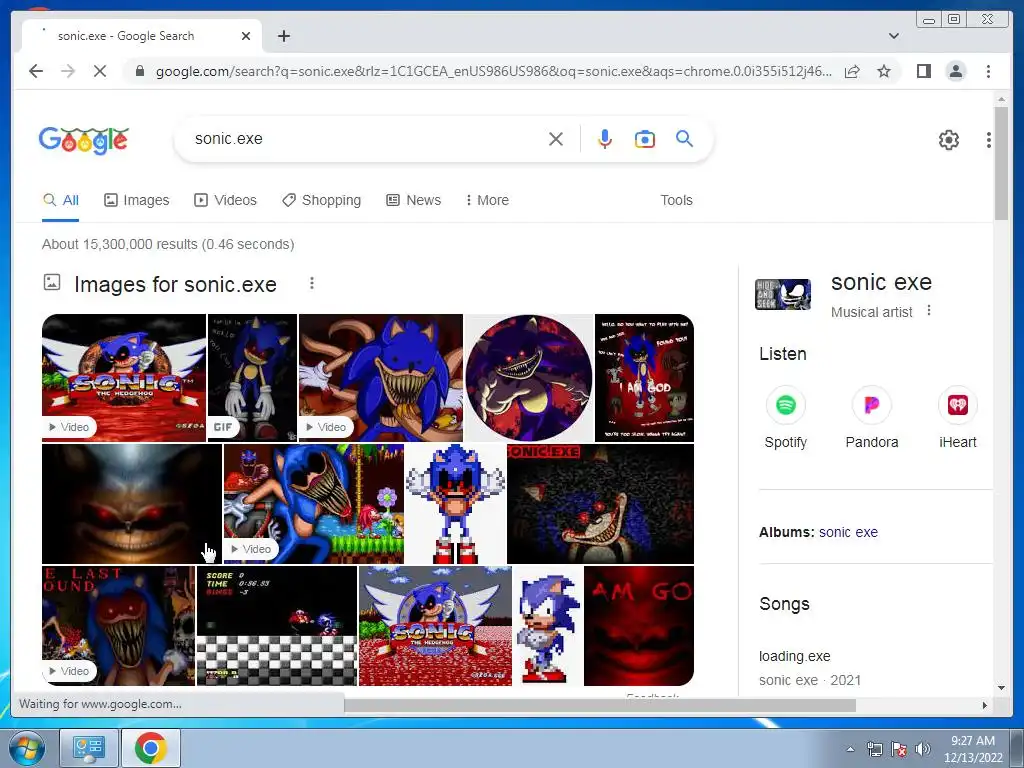1024x768 pixels.
Task: Open the Windows Start menu
Action: [27, 748]
